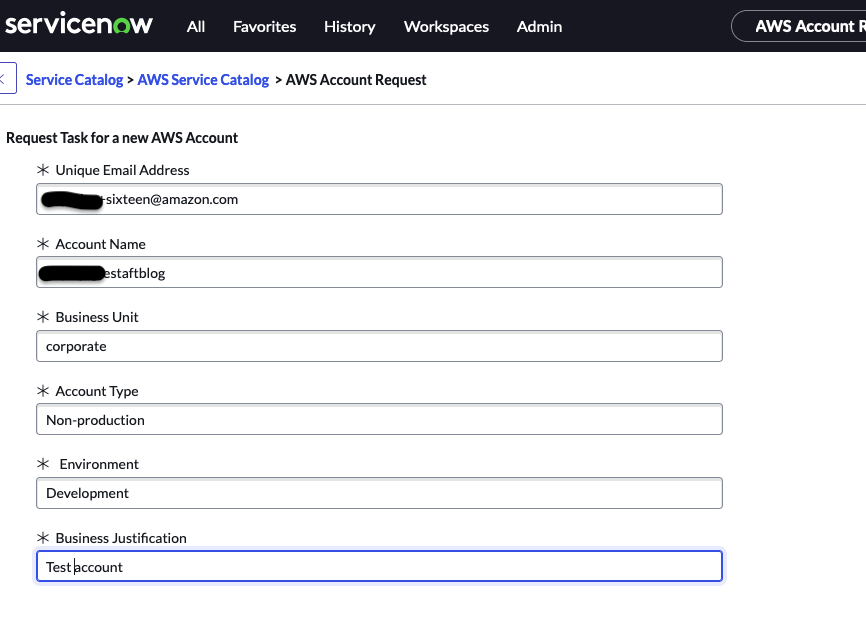This screenshot has width=866, height=632.
Task: Open the AWS Service Catalog breadcrumb link
Action: pos(203,79)
